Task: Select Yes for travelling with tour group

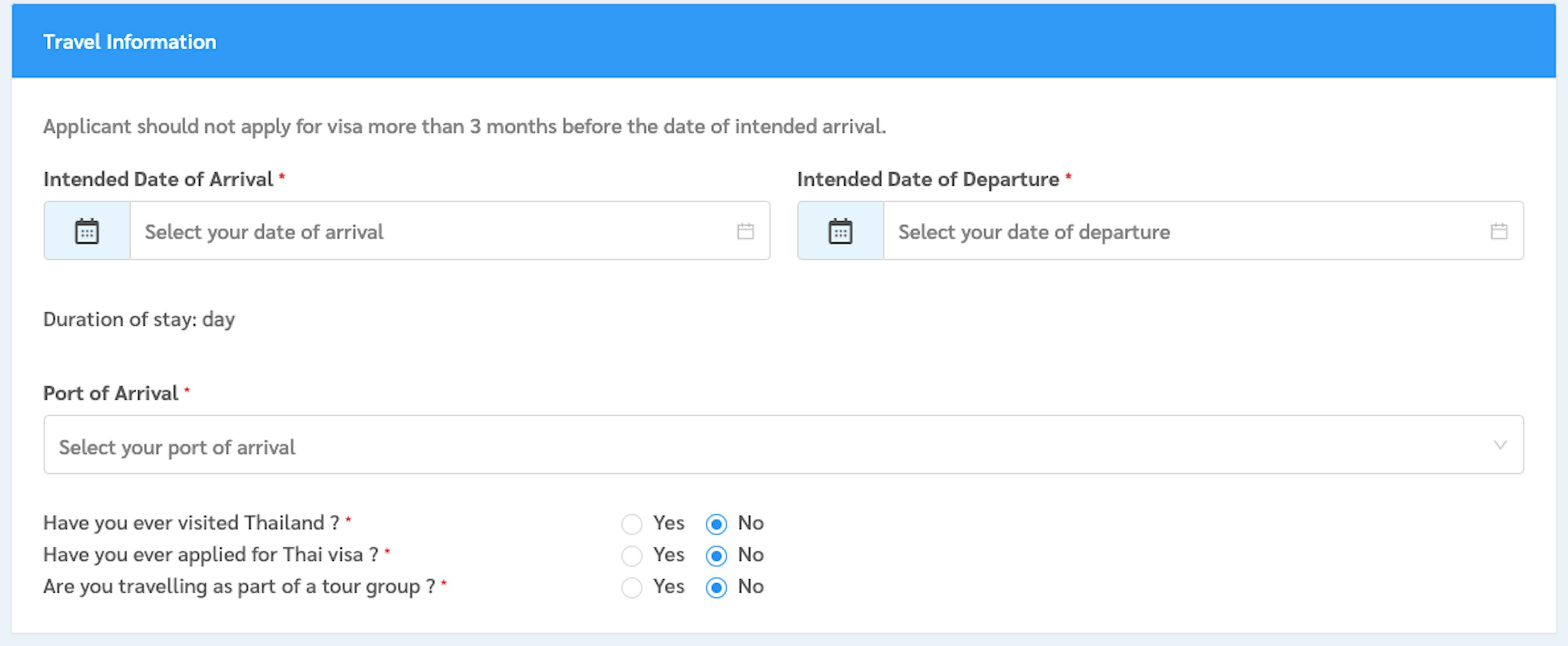Action: (x=632, y=587)
